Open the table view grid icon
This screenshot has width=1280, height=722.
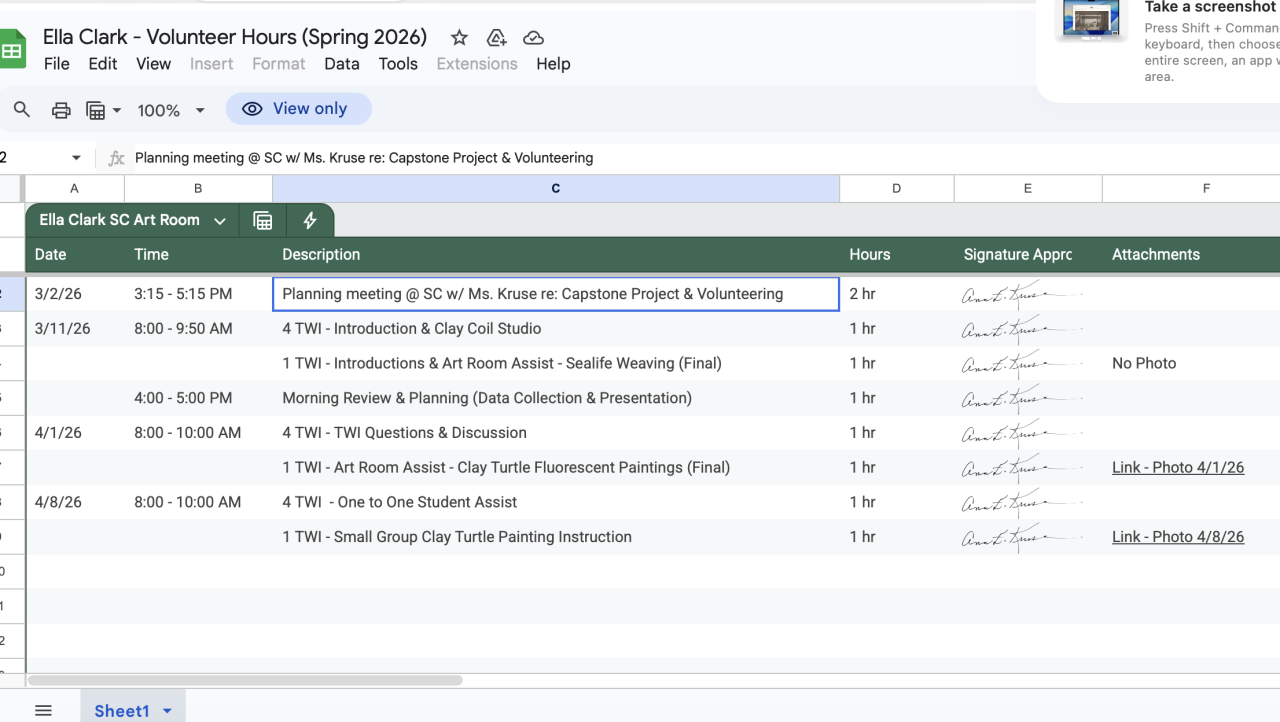(x=263, y=221)
